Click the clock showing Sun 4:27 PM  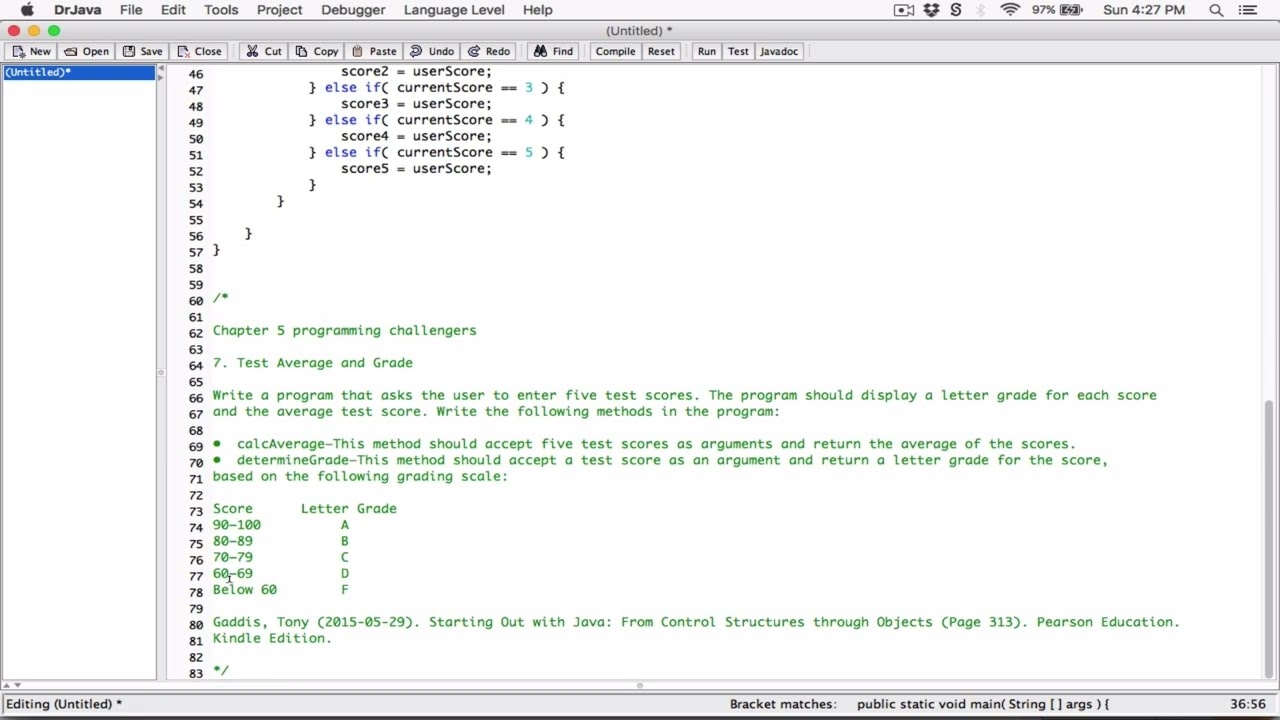(1143, 10)
